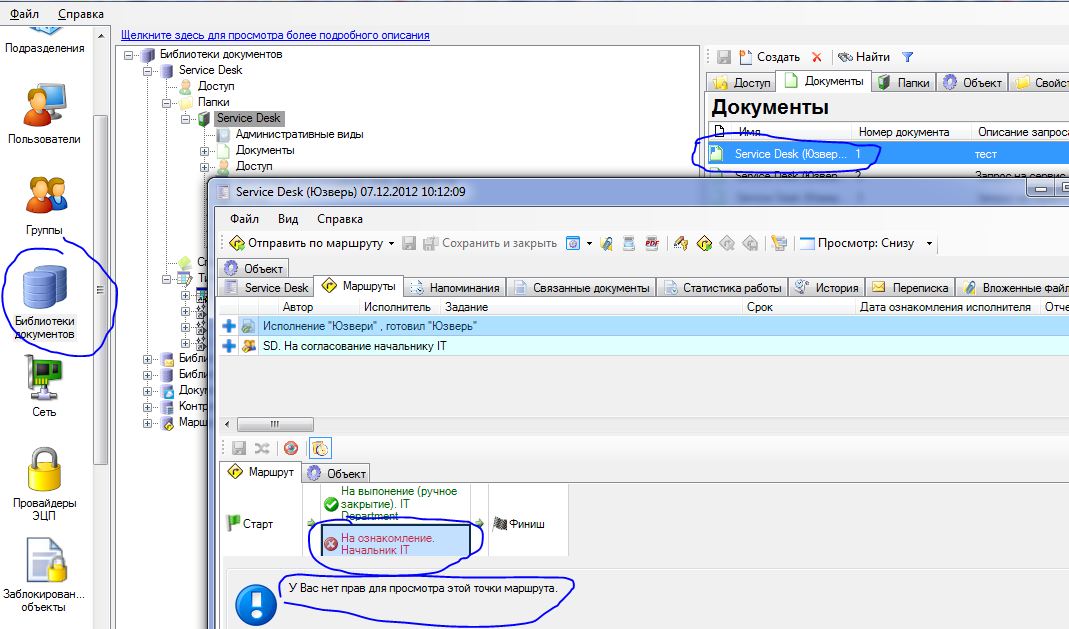Select Административные виды in the tree
Viewport: 1069px width, 629px height.
pyautogui.click(x=299, y=134)
